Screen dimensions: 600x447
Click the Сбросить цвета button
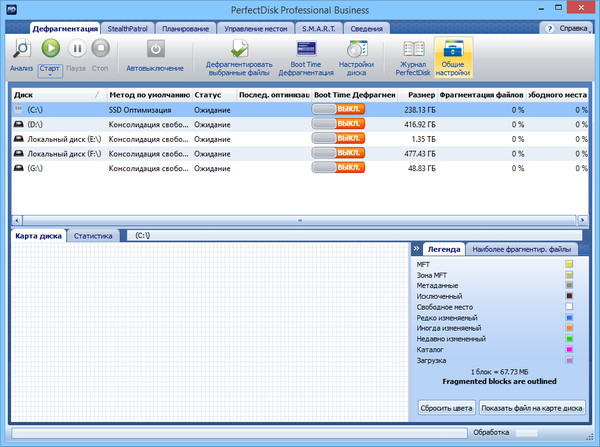click(x=446, y=407)
